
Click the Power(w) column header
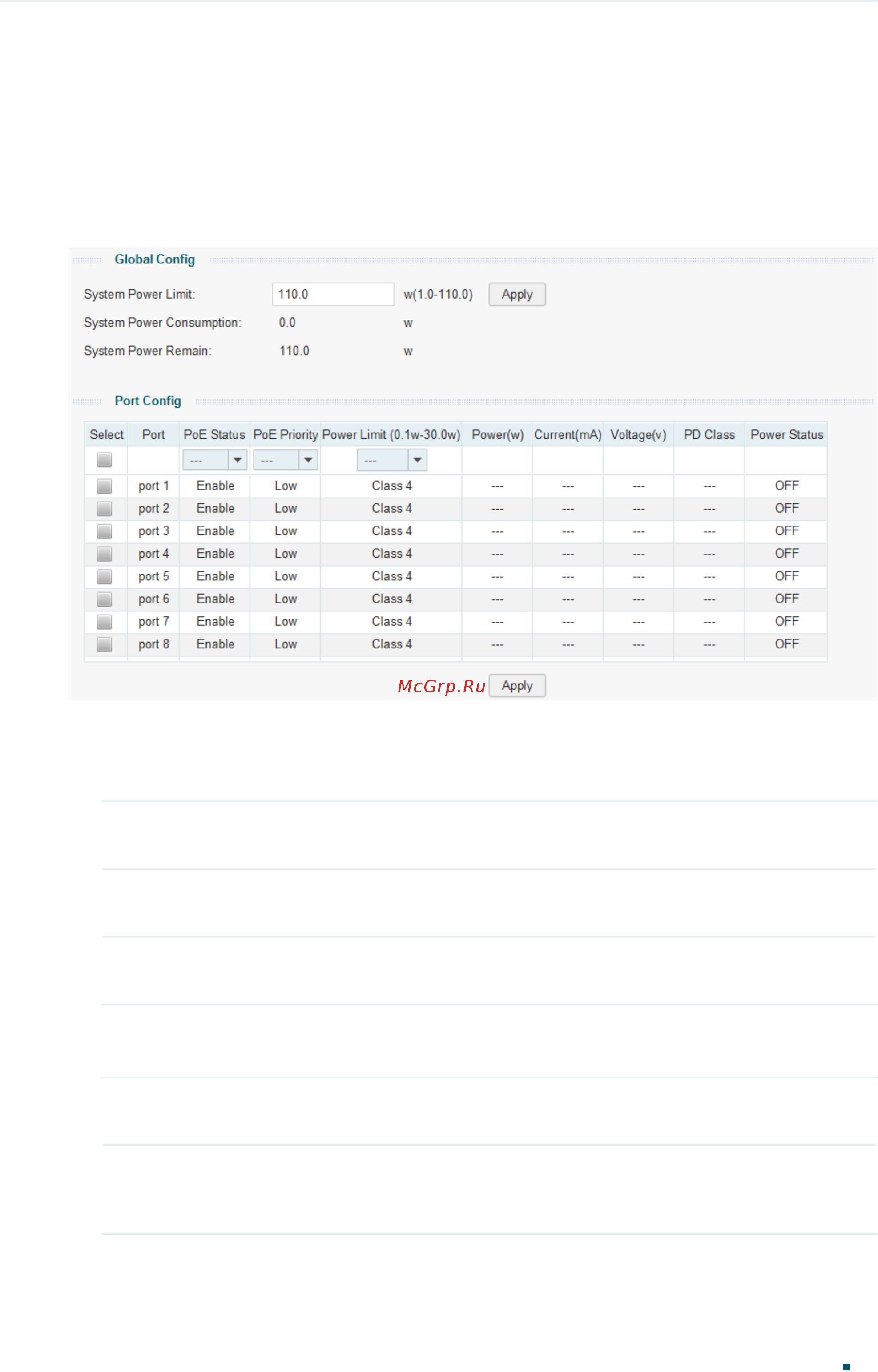click(497, 435)
